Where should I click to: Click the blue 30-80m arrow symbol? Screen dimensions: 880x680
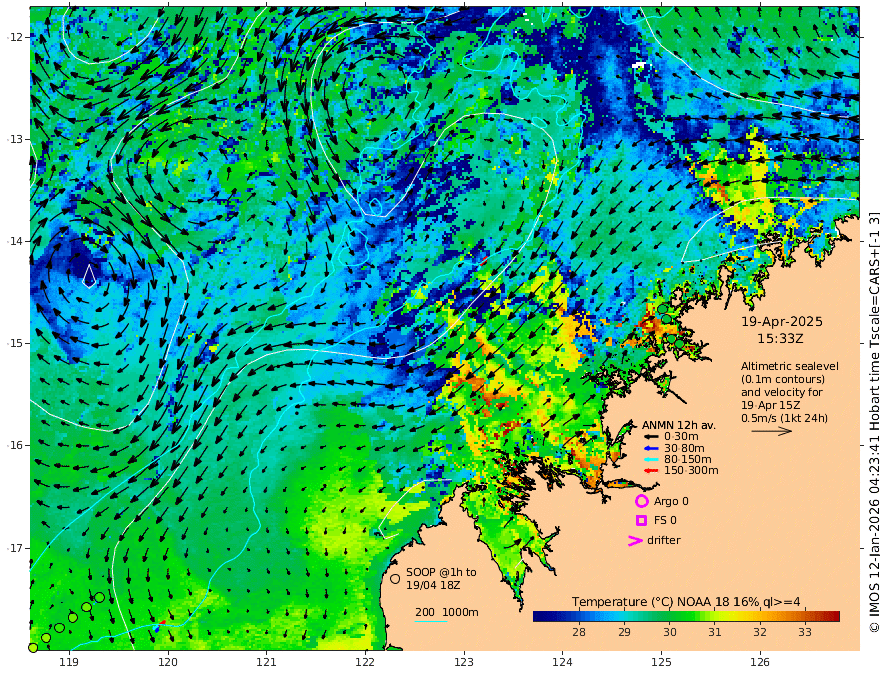coord(650,448)
